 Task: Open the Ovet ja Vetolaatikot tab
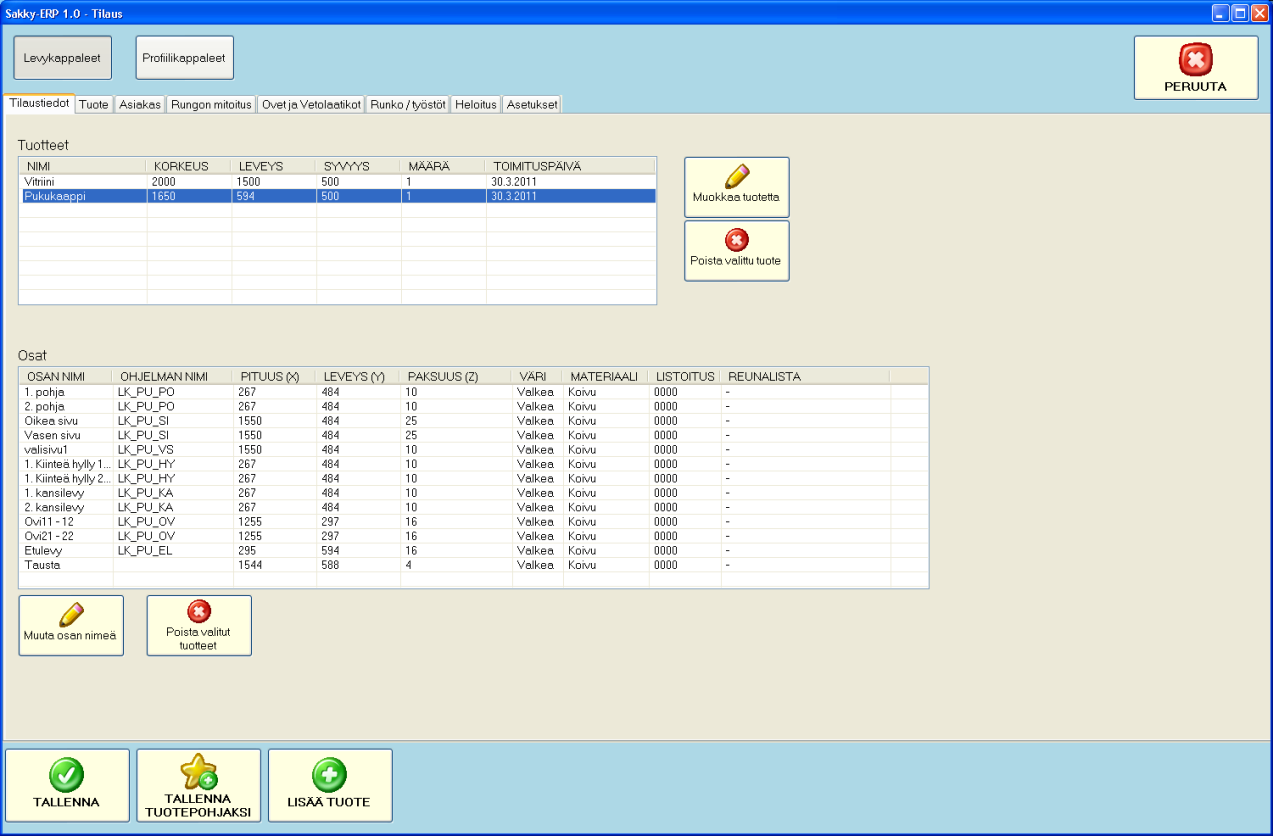[x=311, y=104]
